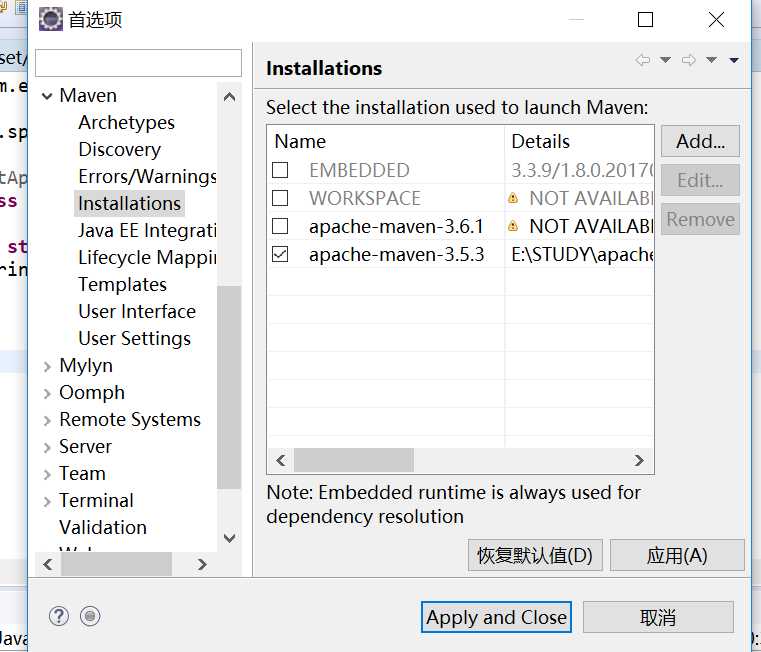Expand the Mylyn tree node
The width and height of the screenshot is (761, 652).
(x=47, y=367)
